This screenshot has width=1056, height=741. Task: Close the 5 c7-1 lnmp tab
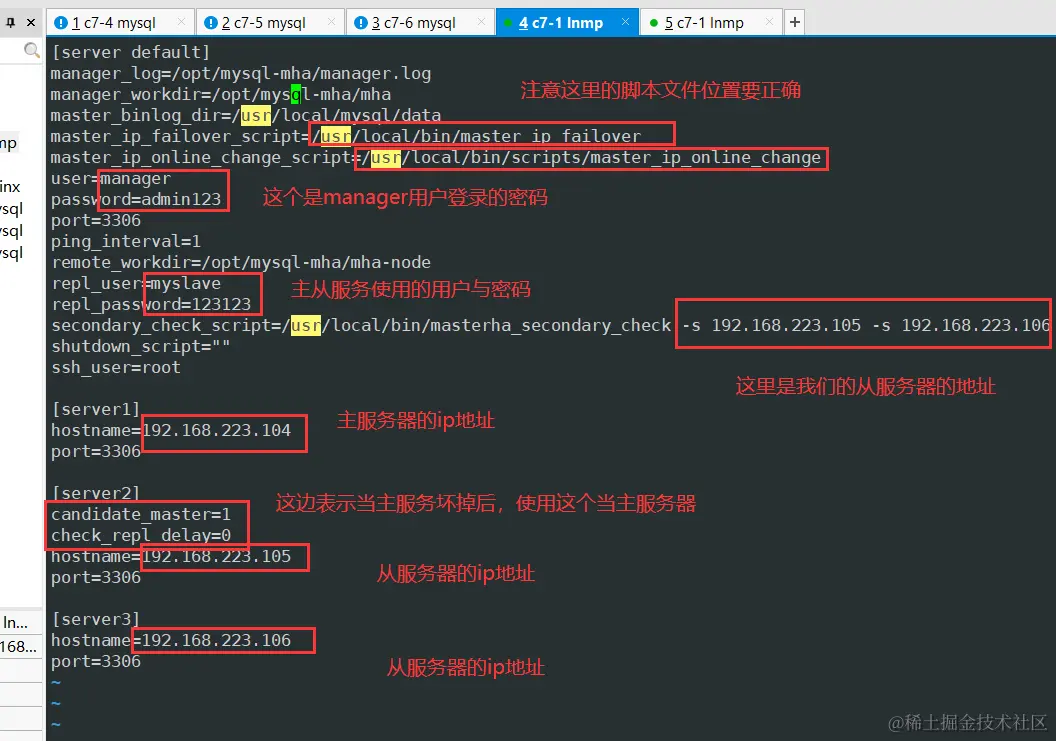(770, 22)
